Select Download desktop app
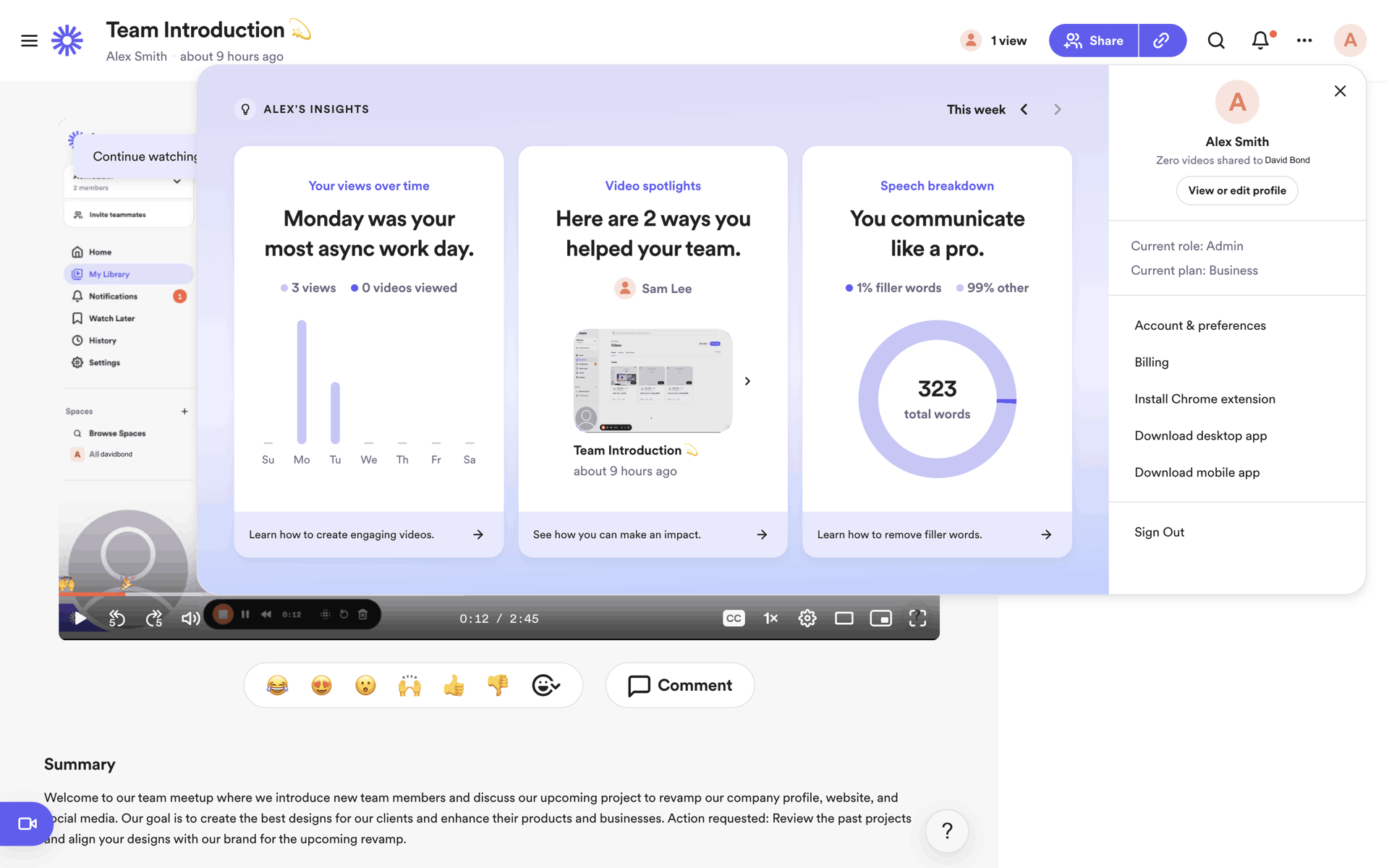 (x=1201, y=435)
